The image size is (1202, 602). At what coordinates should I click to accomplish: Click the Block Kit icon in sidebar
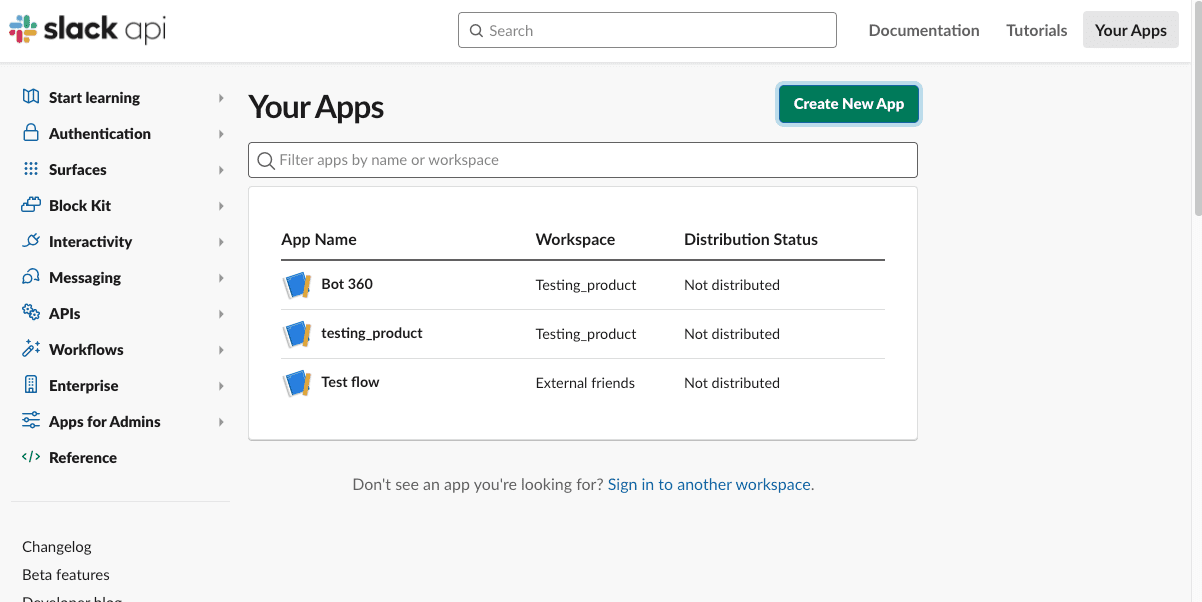tap(31, 205)
